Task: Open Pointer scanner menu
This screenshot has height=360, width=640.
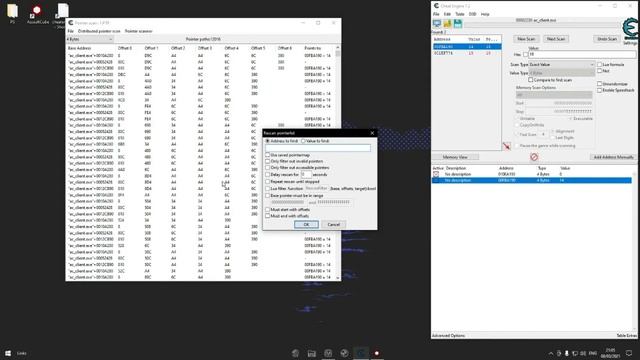Action: click(138, 31)
